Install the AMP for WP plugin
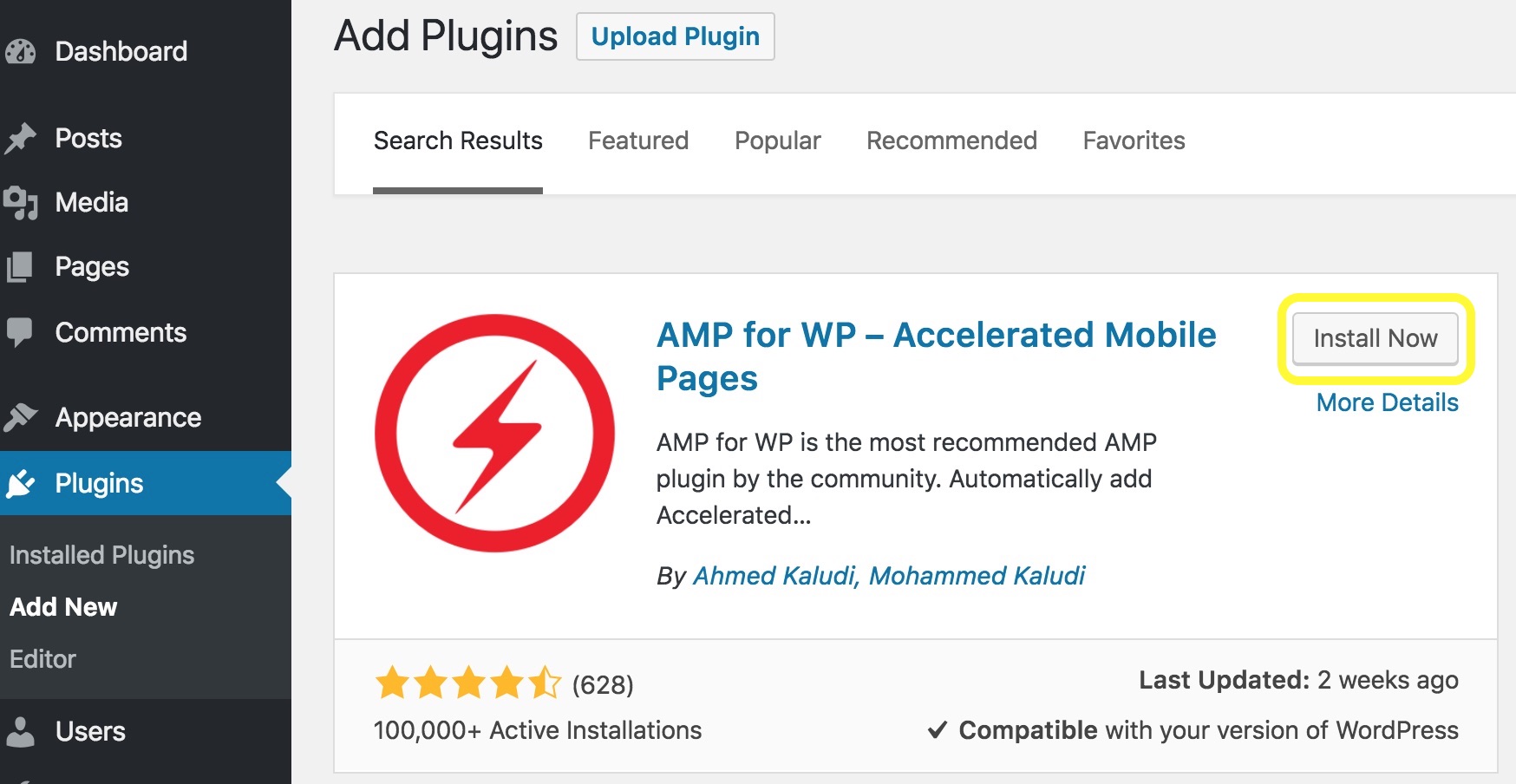Image resolution: width=1516 pixels, height=784 pixels. [x=1374, y=338]
